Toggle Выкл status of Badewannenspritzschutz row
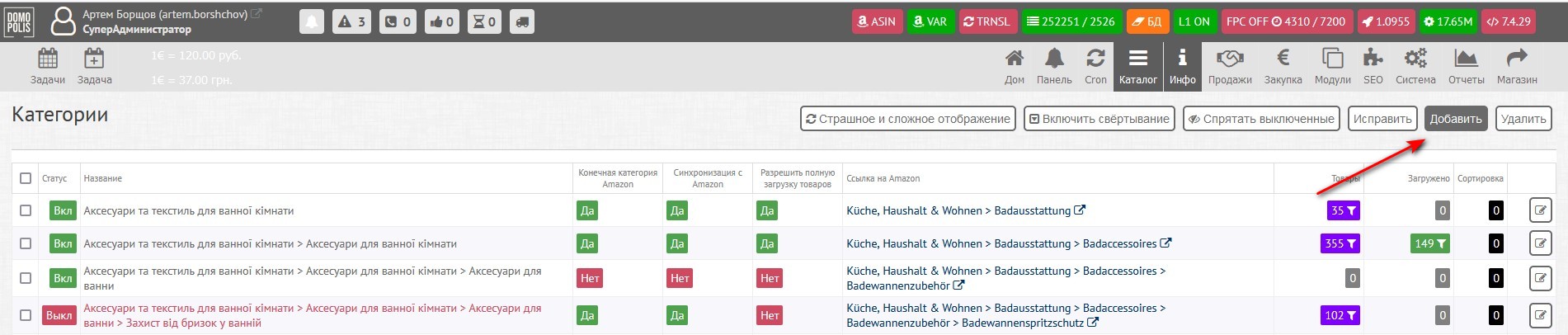 (59, 315)
